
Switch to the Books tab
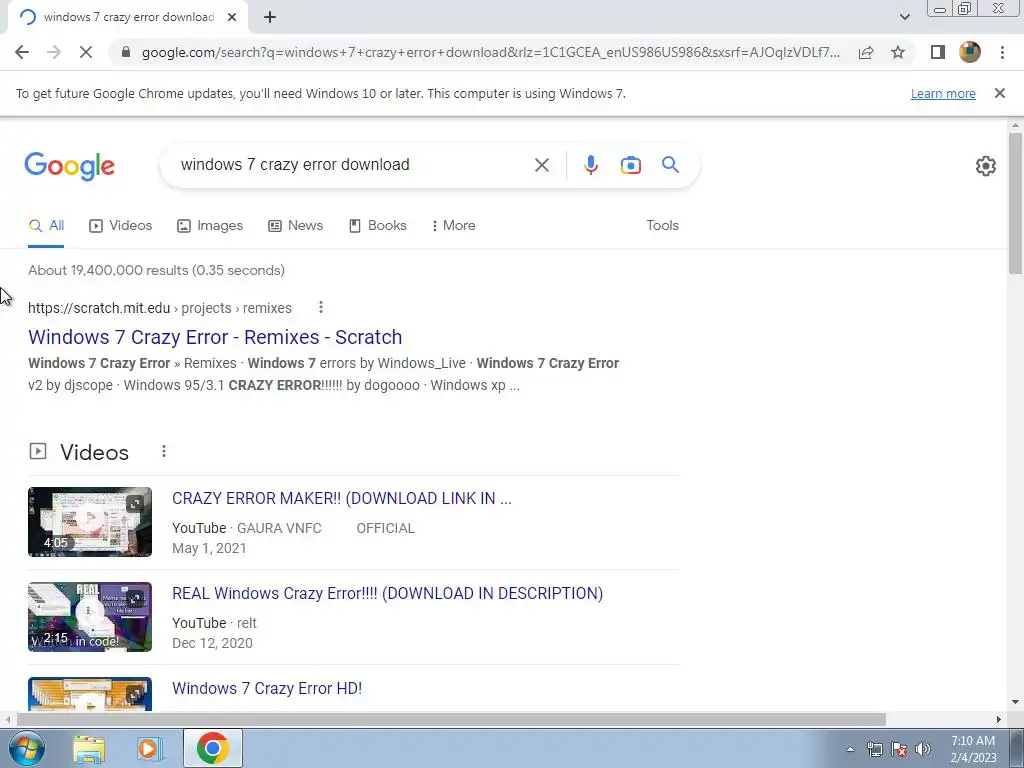coord(377,226)
